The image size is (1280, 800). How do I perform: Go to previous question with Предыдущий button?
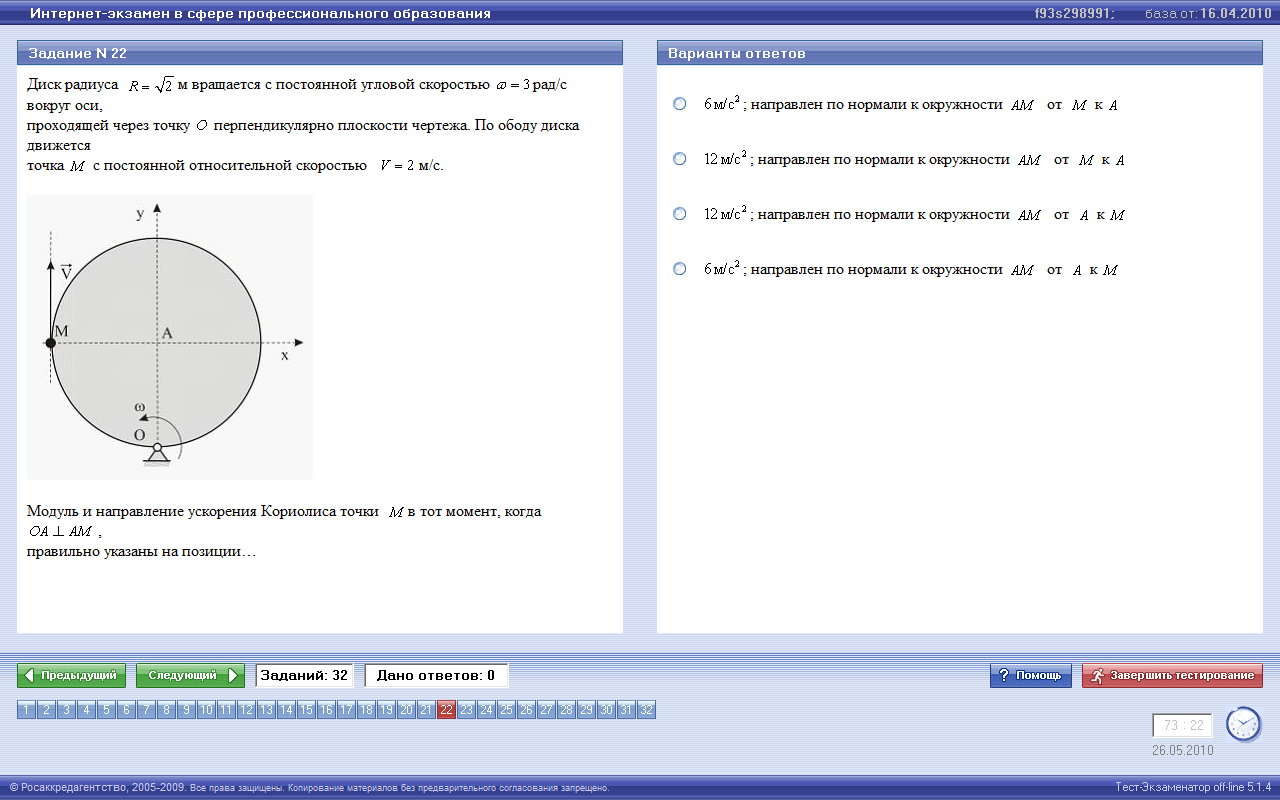(x=72, y=676)
